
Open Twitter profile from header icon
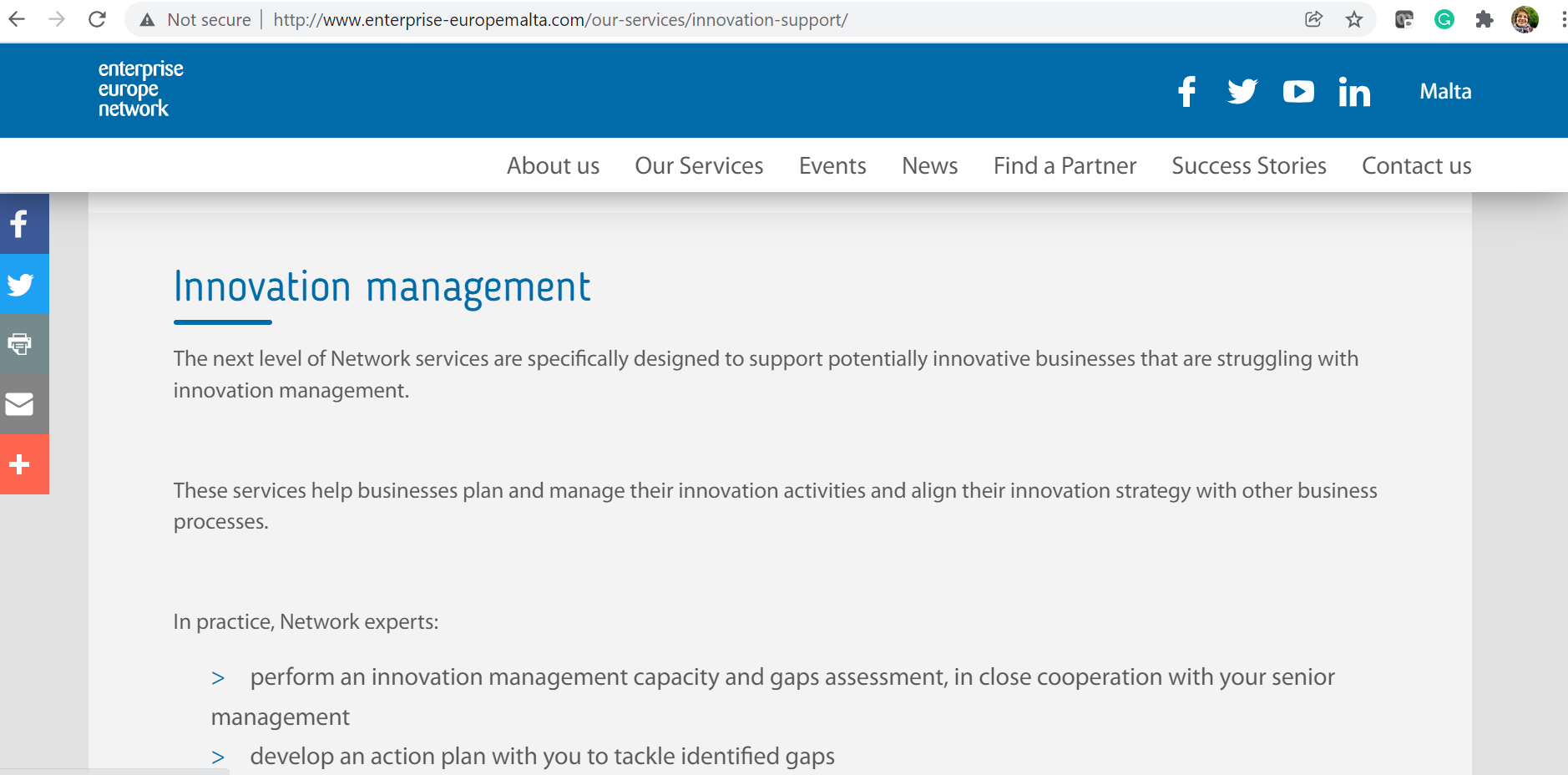point(1242,91)
